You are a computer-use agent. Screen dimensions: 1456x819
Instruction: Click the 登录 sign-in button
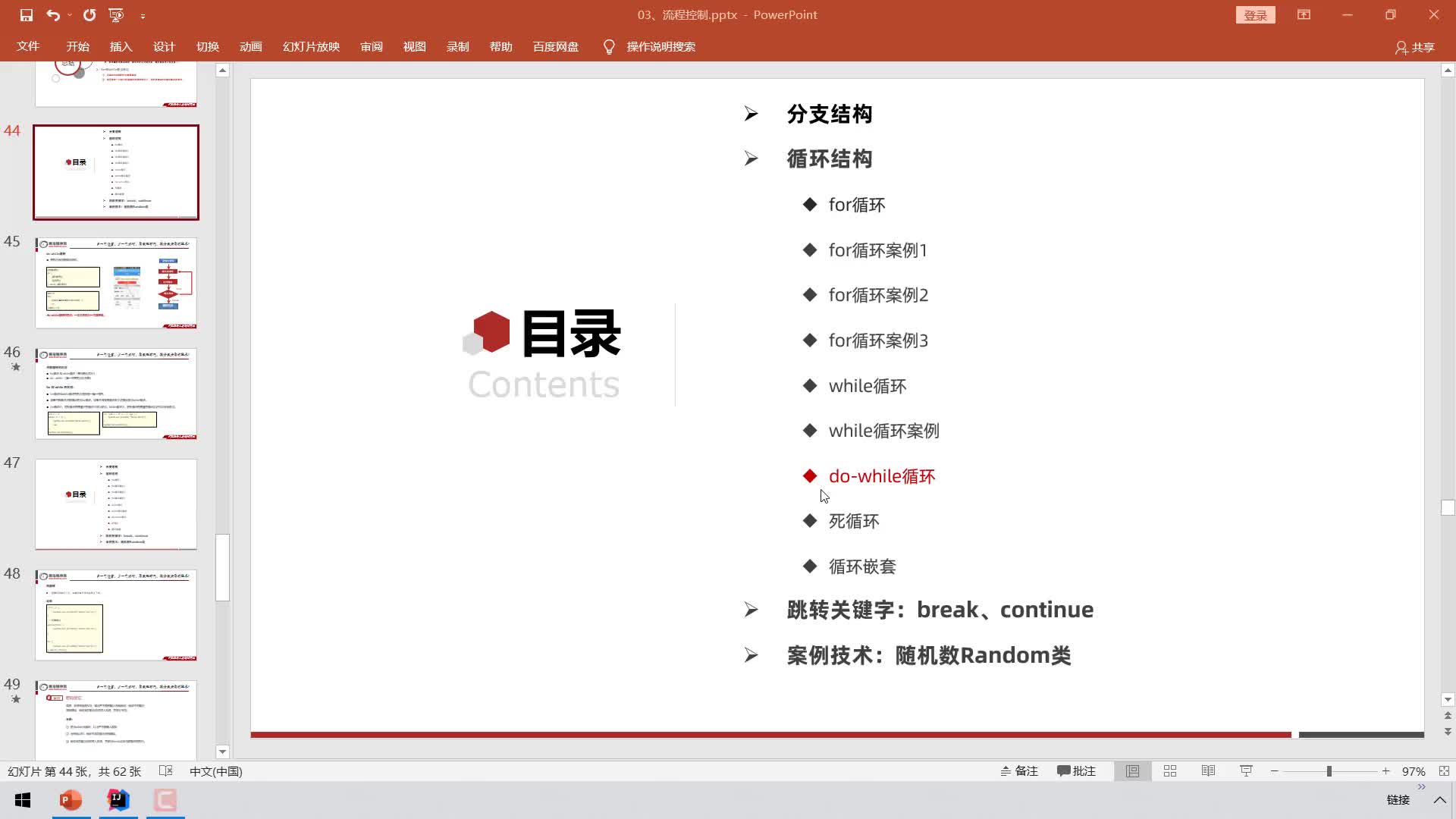coord(1255,15)
